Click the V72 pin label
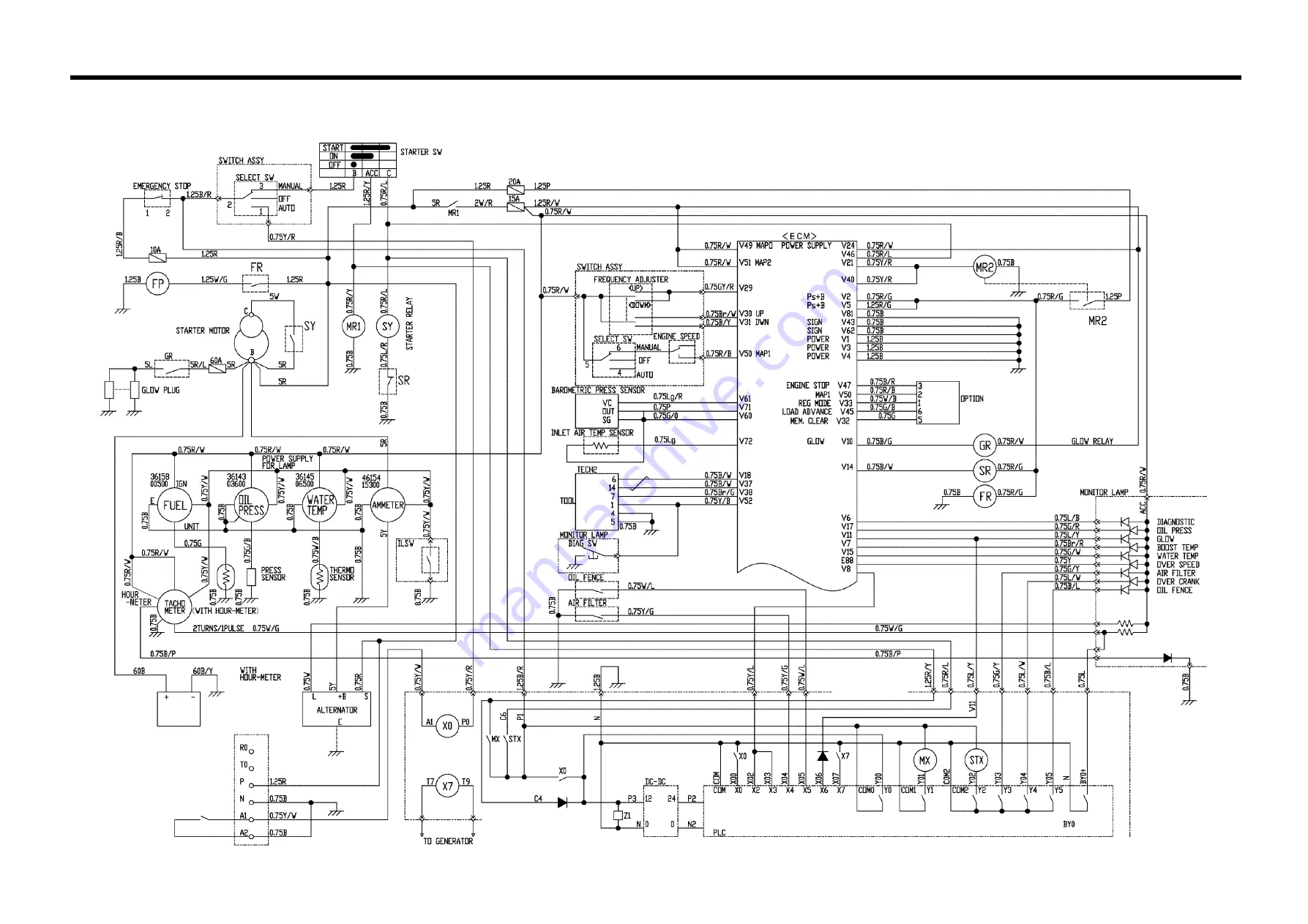The width and height of the screenshot is (1308, 924). [x=745, y=442]
